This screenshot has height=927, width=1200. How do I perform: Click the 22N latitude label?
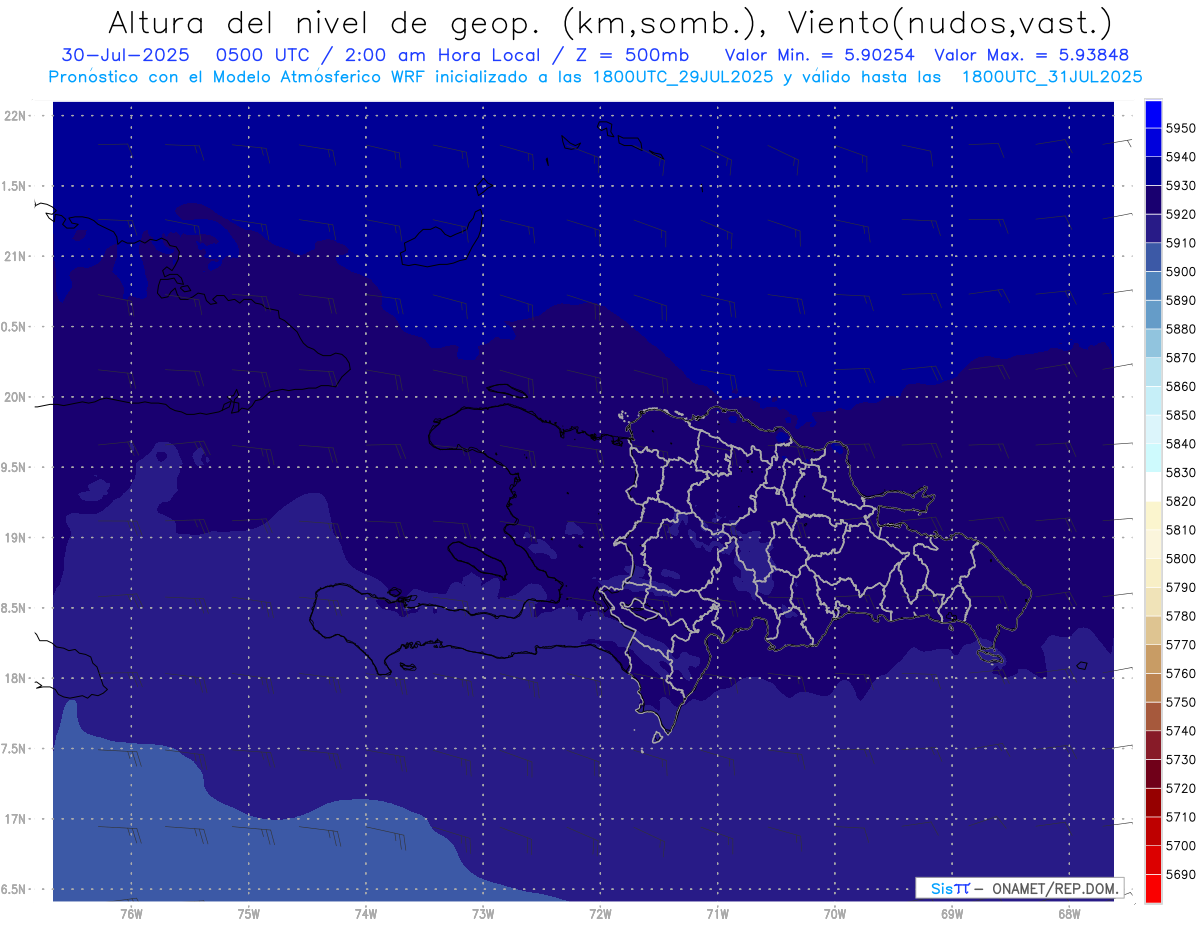pyautogui.click(x=14, y=116)
